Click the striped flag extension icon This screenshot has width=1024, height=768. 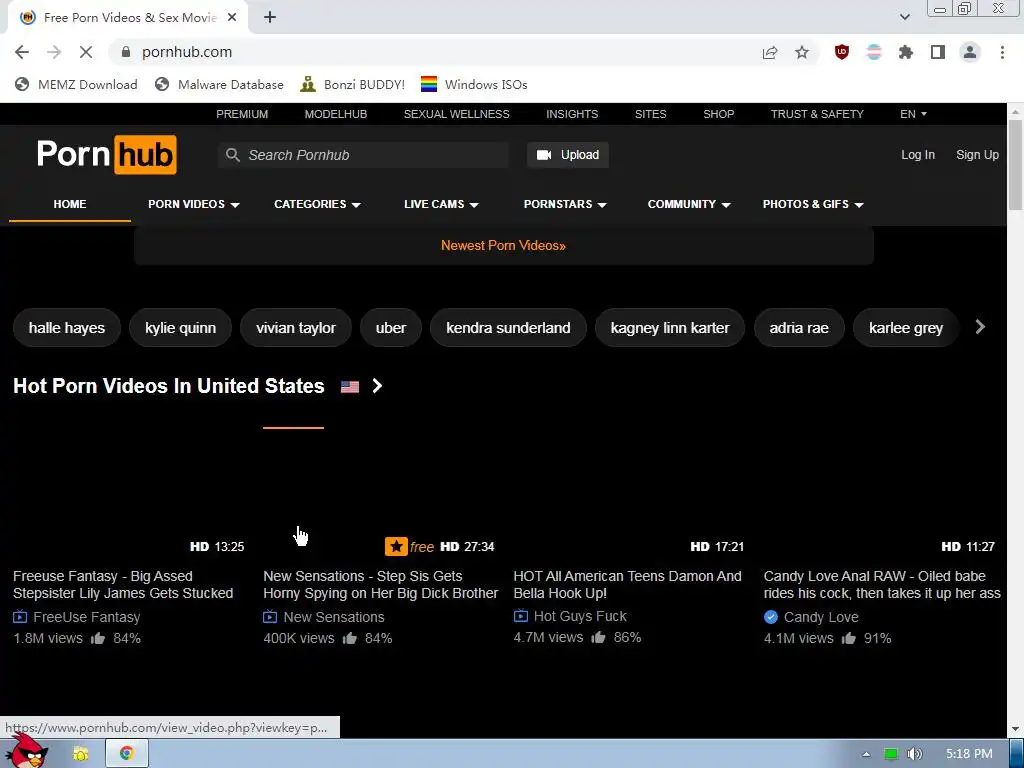pyautogui.click(x=874, y=52)
